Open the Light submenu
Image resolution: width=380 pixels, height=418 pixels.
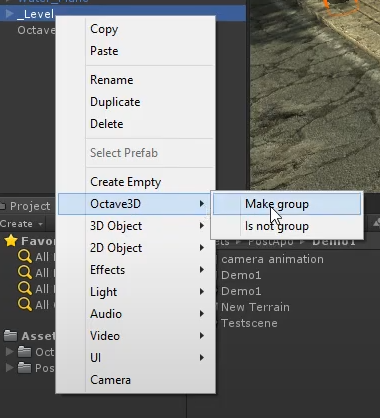click(136, 292)
